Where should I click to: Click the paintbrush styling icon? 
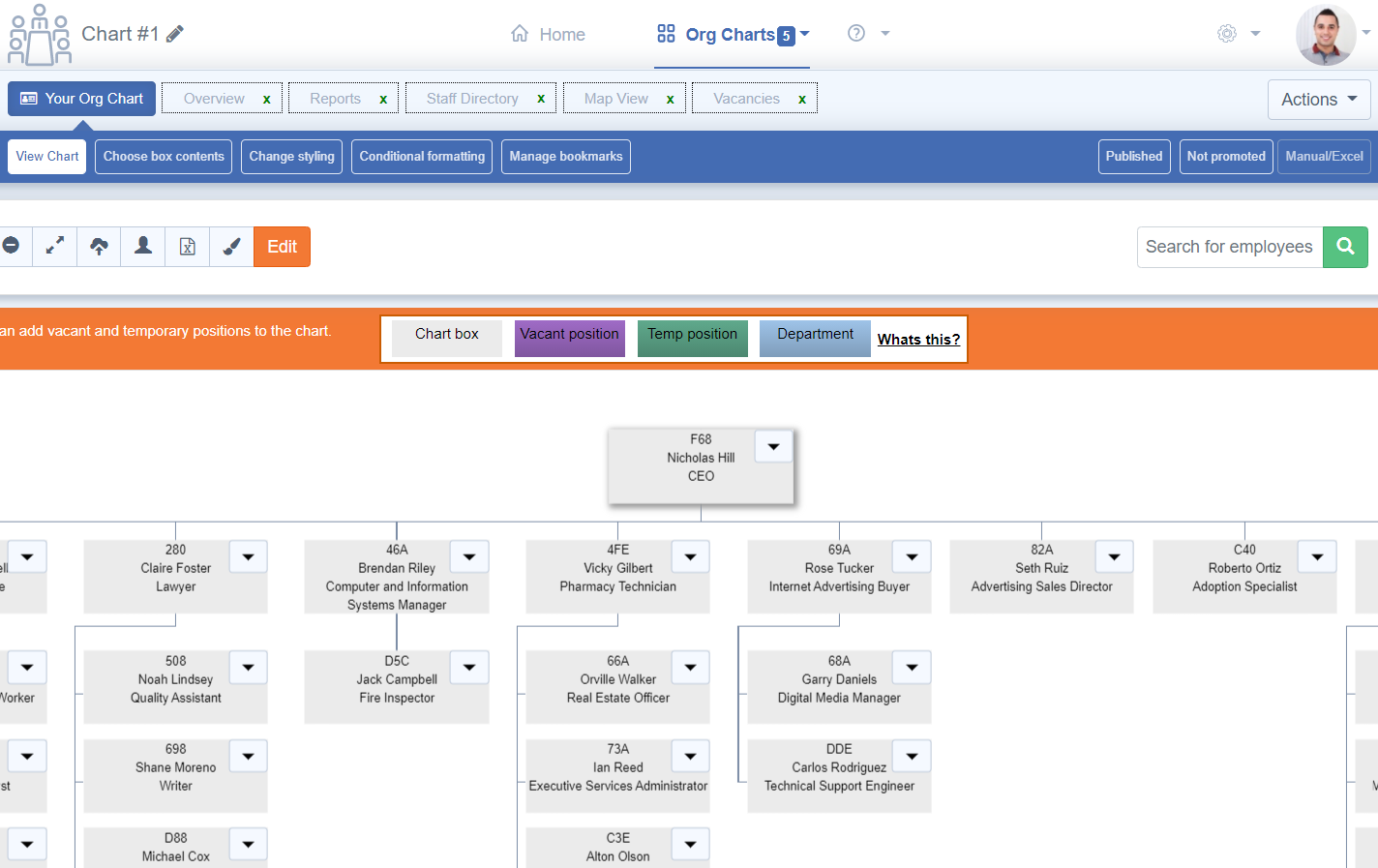231,246
